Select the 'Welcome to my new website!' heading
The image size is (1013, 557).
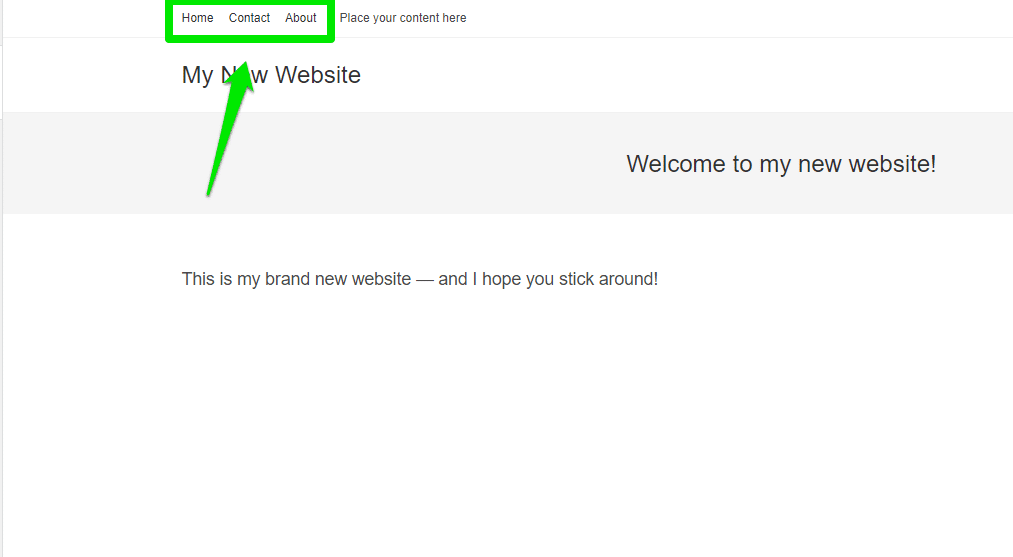[781, 164]
